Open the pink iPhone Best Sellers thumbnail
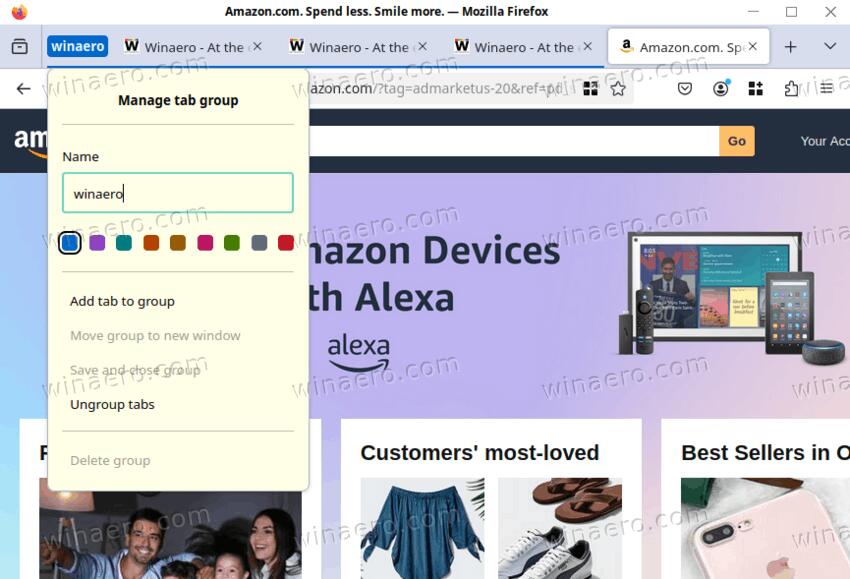Screen dimensions: 850x579 (x=765, y=528)
